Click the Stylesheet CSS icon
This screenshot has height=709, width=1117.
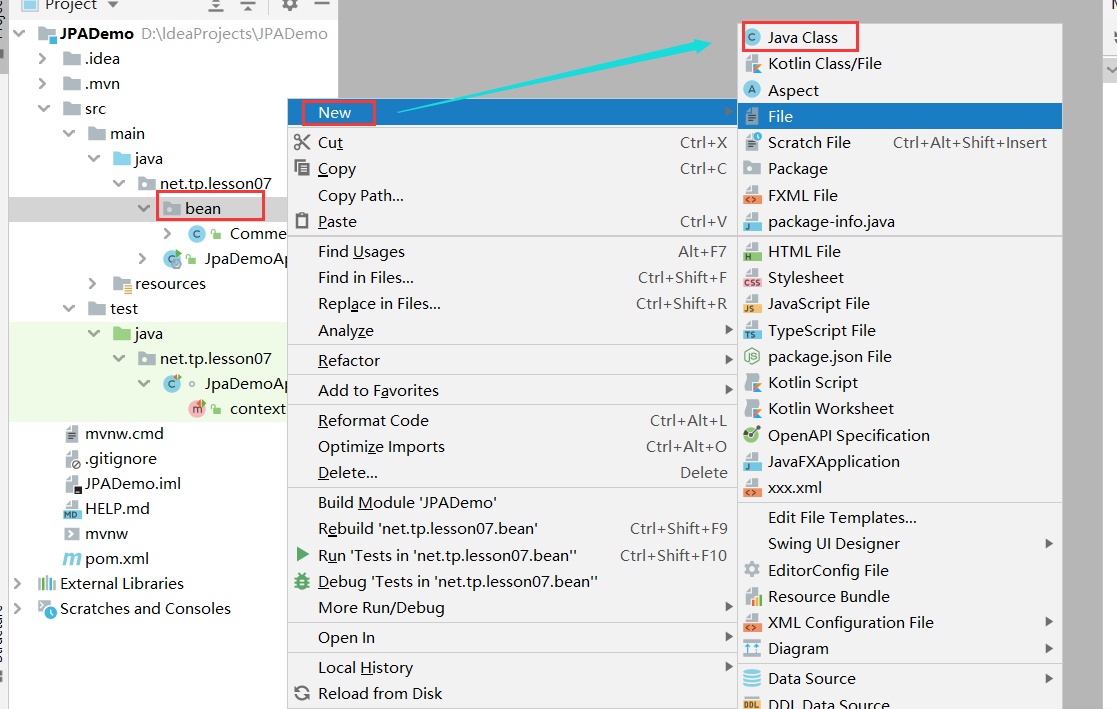(x=752, y=278)
